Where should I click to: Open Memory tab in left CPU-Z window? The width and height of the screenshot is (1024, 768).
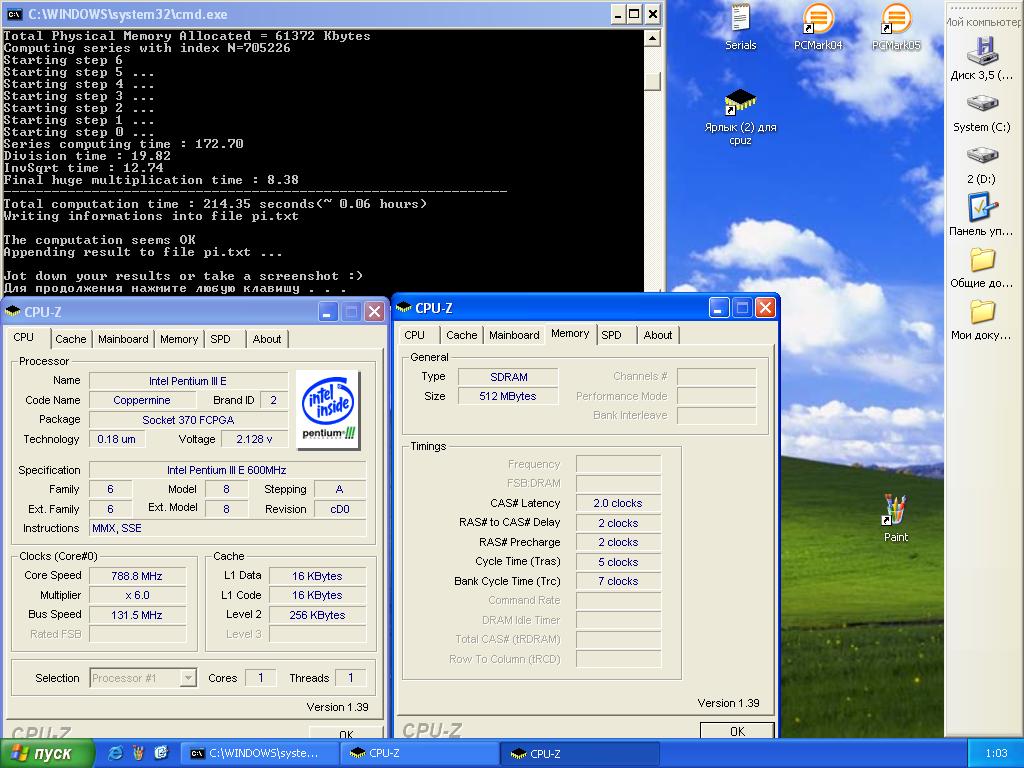pos(178,339)
